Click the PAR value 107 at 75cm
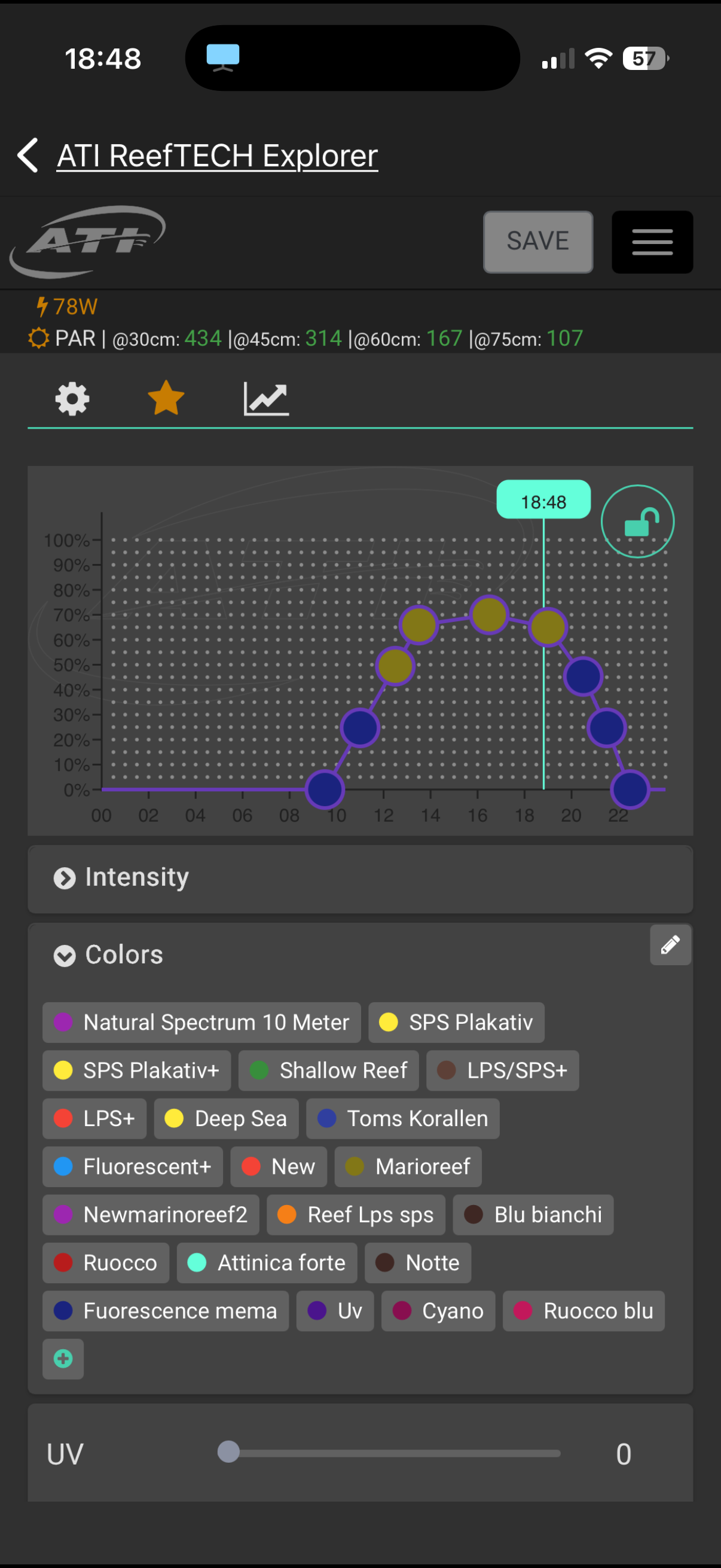Screen dimensions: 721x1568 click(x=564, y=338)
